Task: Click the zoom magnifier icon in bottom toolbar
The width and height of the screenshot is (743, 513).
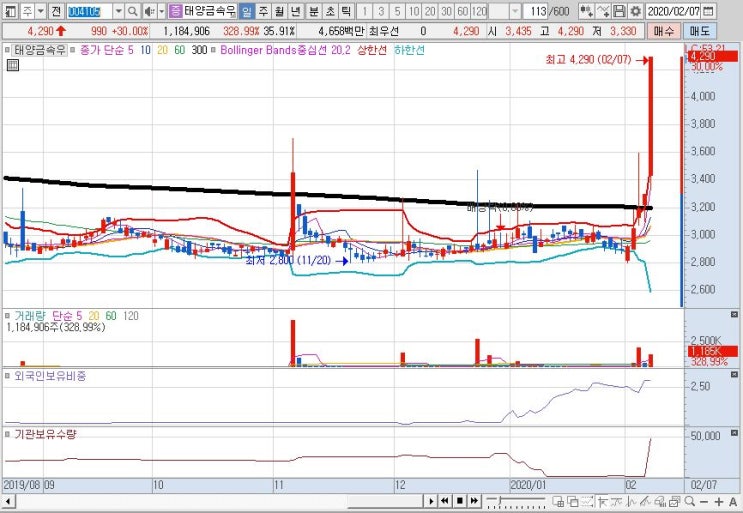Action: (690, 501)
